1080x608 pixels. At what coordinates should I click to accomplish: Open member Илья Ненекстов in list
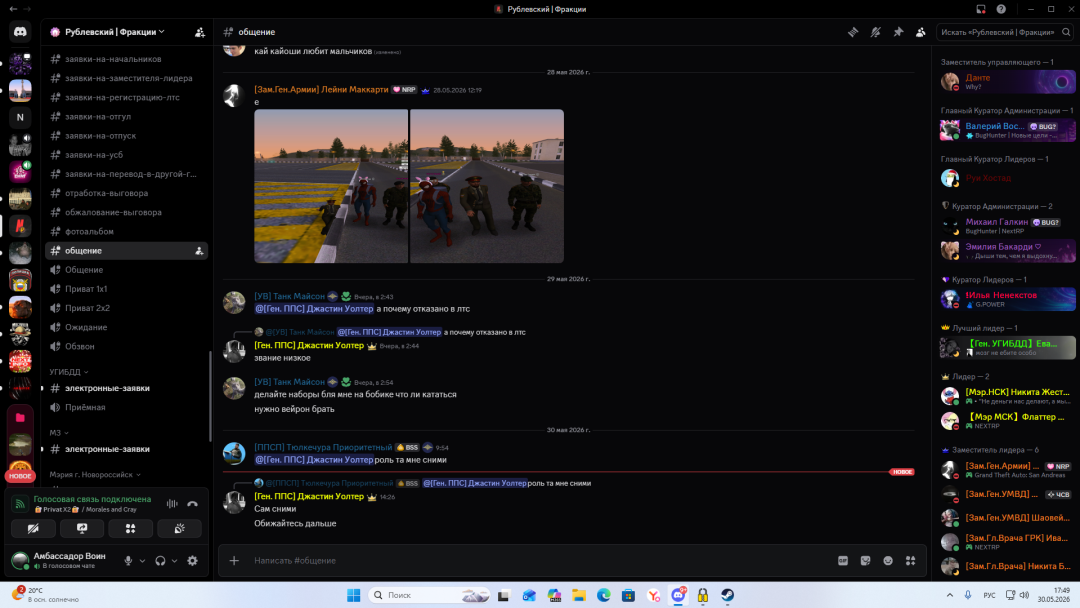[x=1007, y=300]
